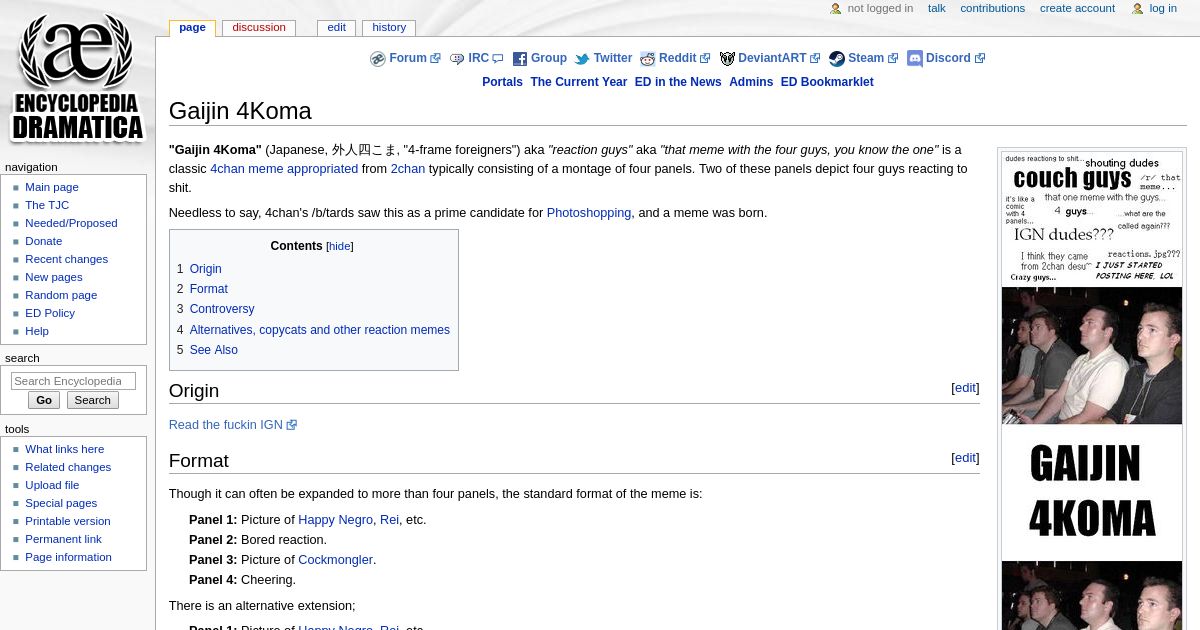Click the Search button
The width and height of the screenshot is (1200, 630).
click(92, 400)
